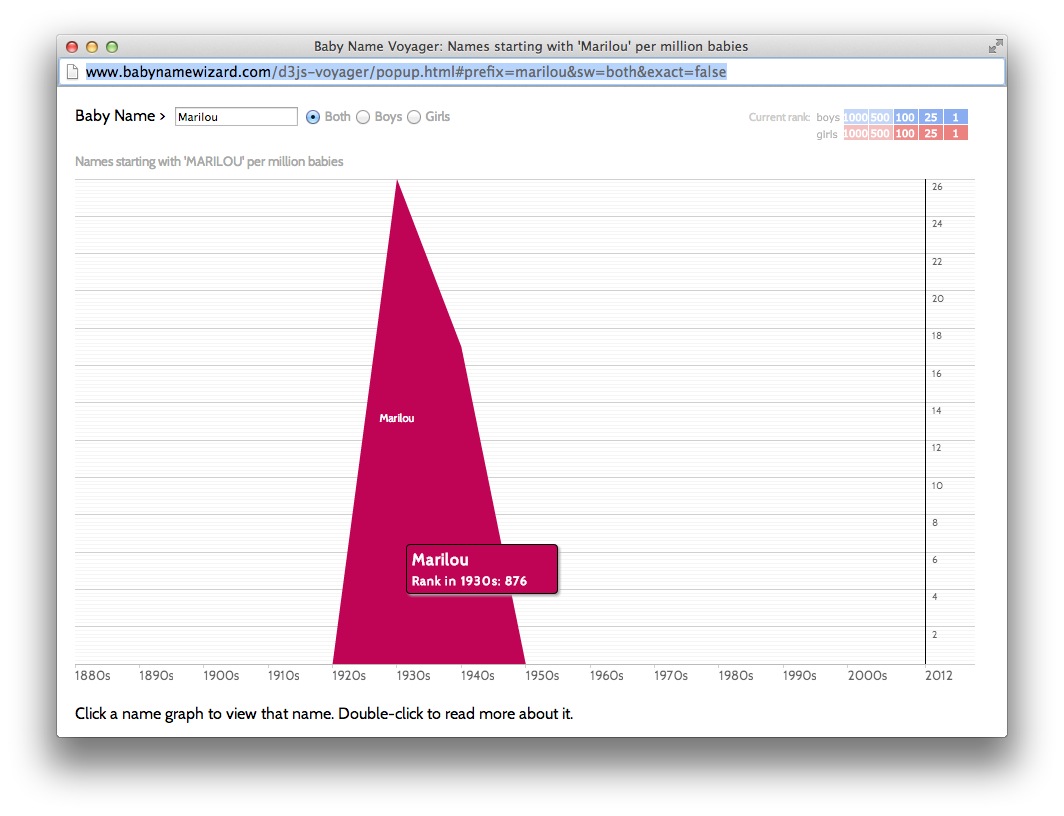Image resolution: width=1064 pixels, height=816 pixels.
Task: Click the 2 value on y-axis
Action: pyautogui.click(x=934, y=634)
